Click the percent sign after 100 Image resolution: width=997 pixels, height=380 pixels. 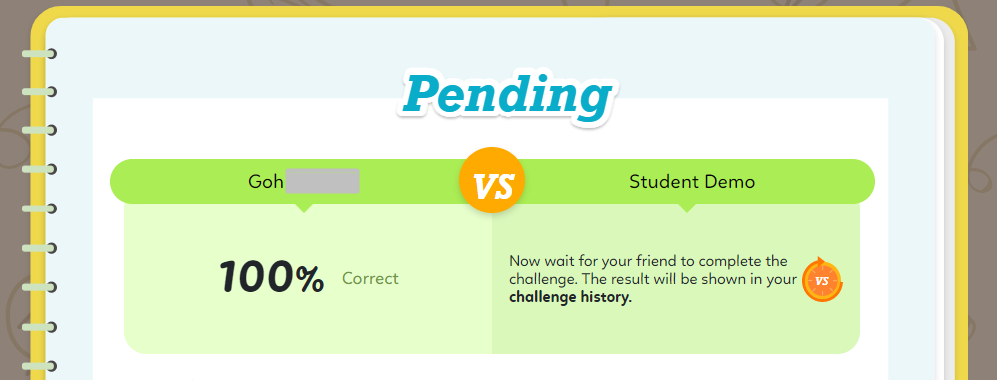[309, 279]
